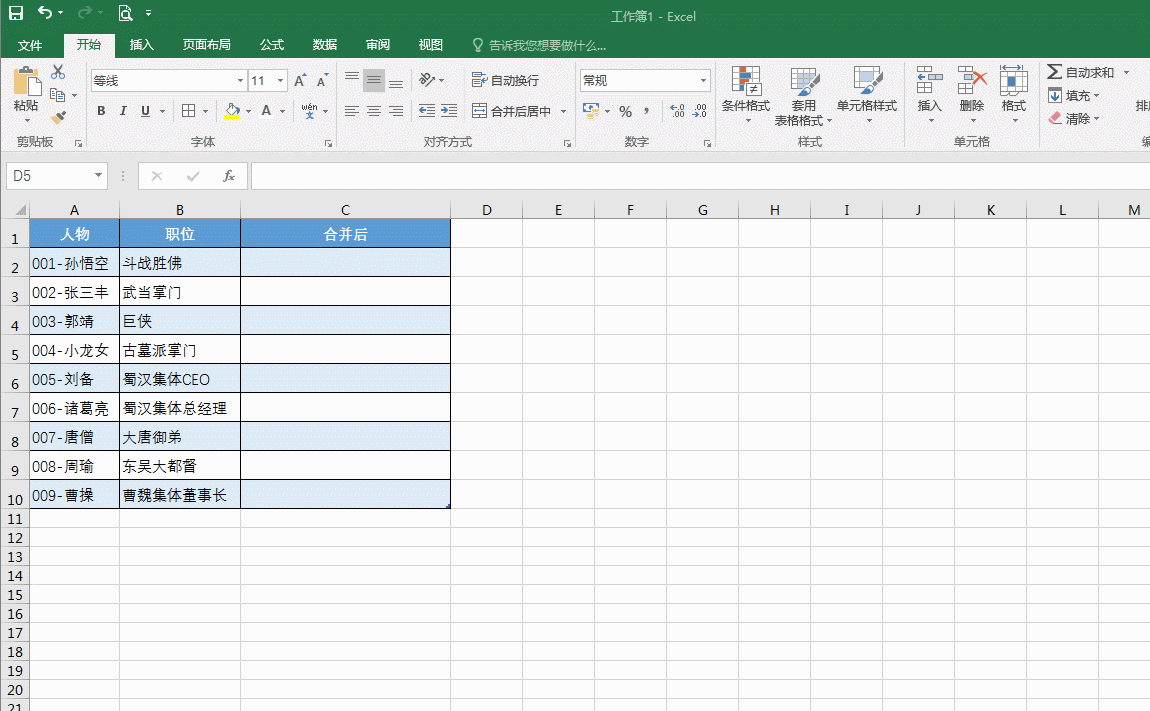Click the 自动求和 AutoSum button
This screenshot has width=1150, height=711.
[x=1081, y=72]
